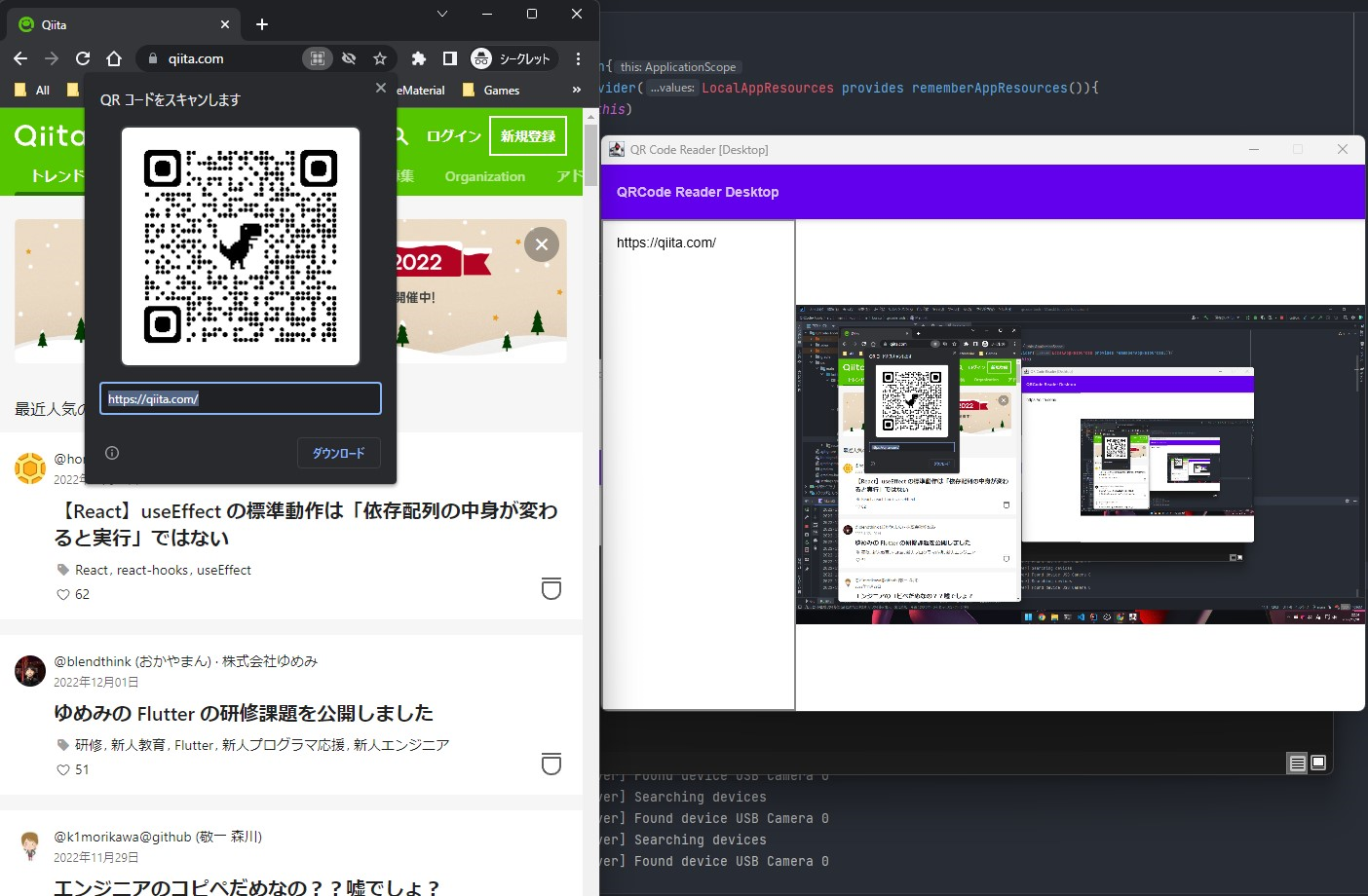Expand Chrome's tab search chevron

pyautogui.click(x=442, y=14)
